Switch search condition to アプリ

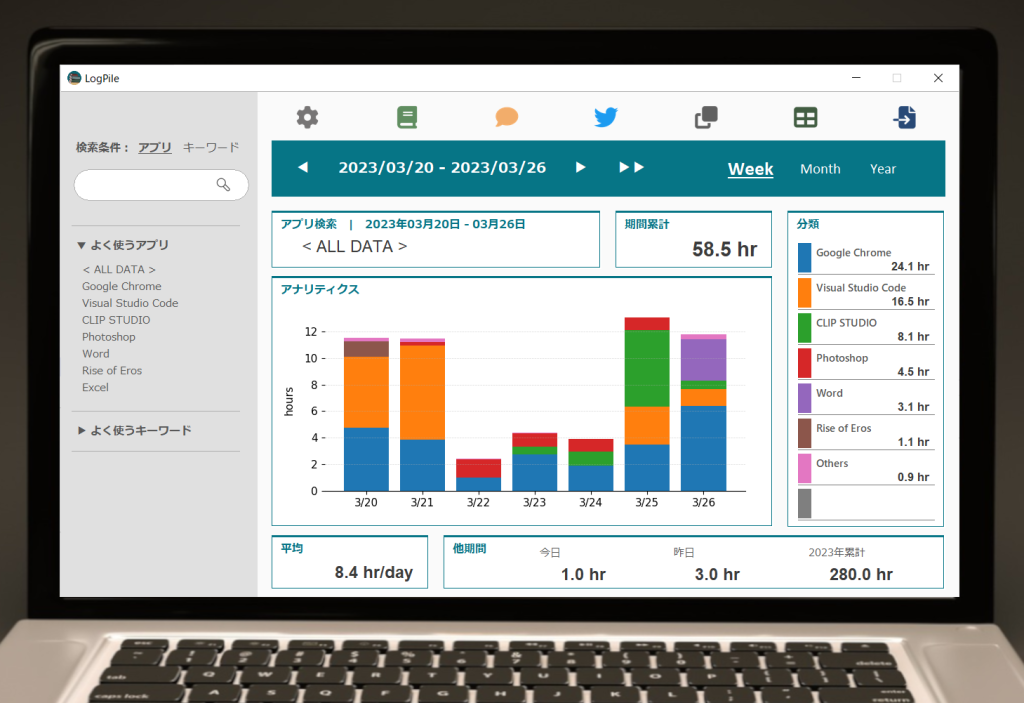[154, 147]
